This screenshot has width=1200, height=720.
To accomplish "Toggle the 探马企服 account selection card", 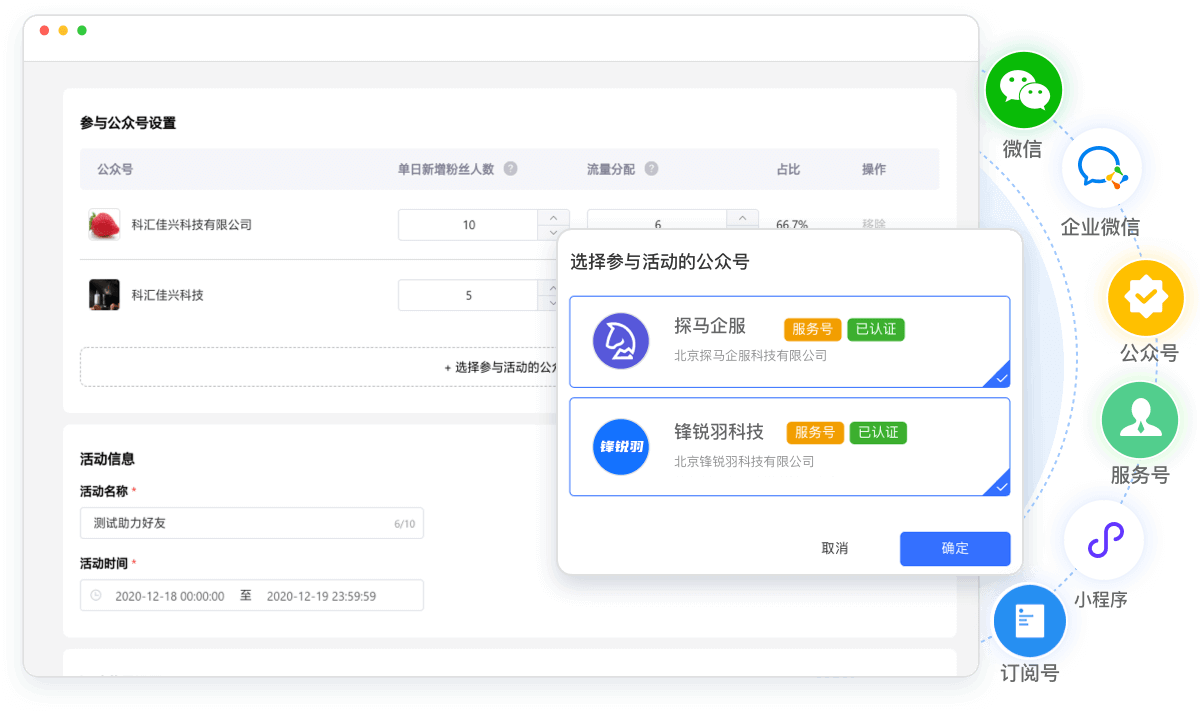I will pos(790,342).
